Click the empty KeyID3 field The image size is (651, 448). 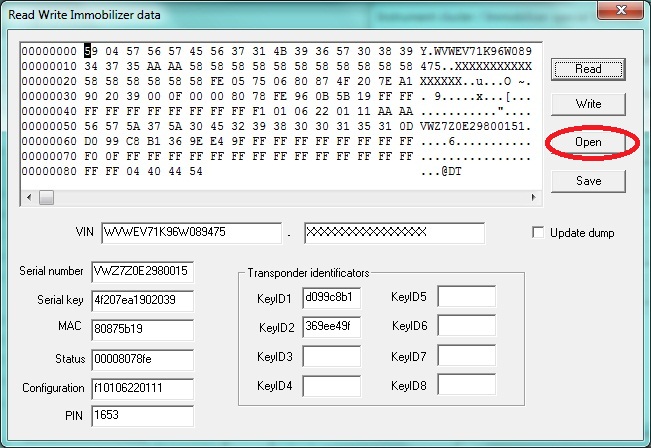(x=331, y=356)
